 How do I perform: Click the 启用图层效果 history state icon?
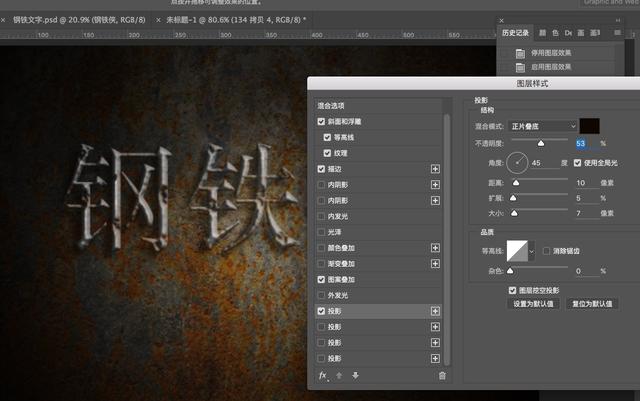coord(520,67)
